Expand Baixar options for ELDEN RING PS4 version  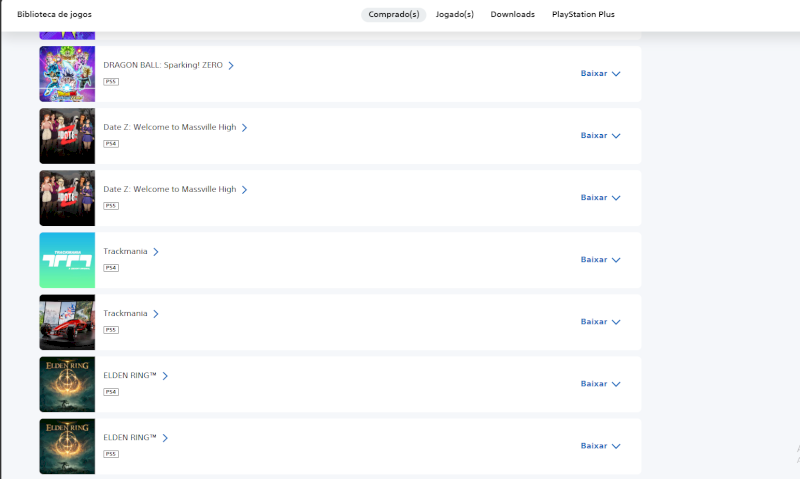(601, 384)
